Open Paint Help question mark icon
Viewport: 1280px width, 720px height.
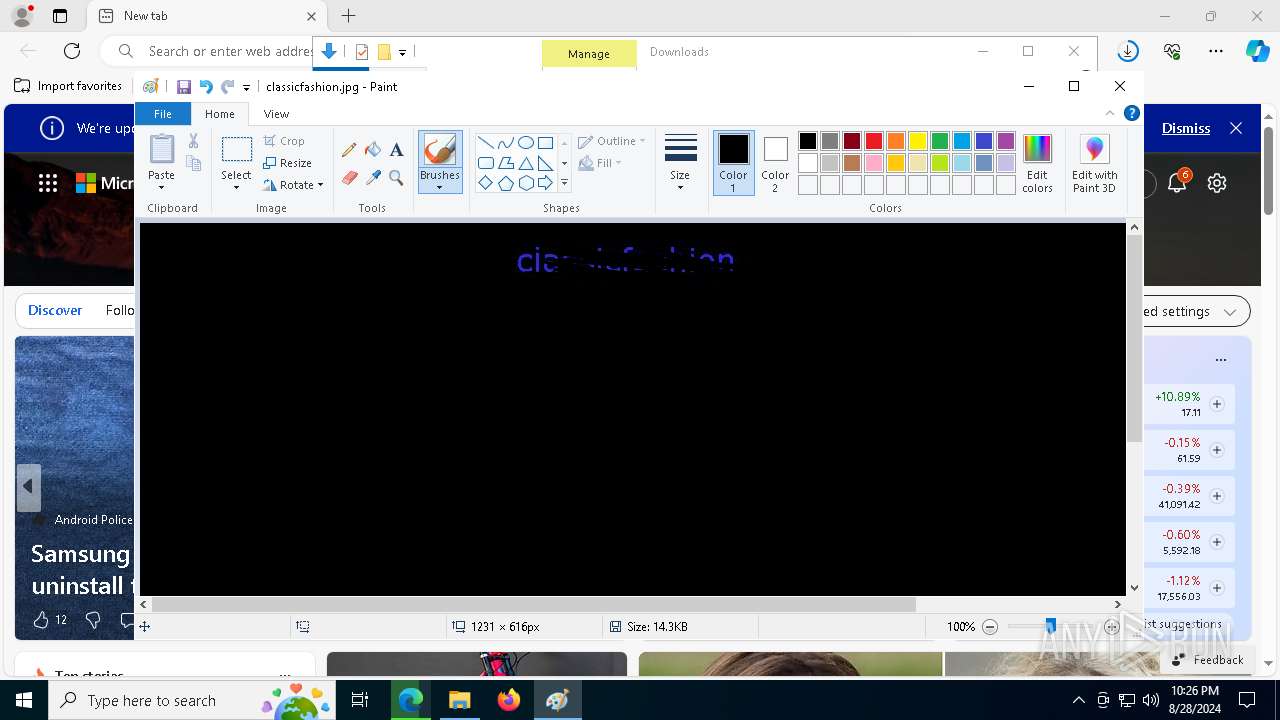1132,113
